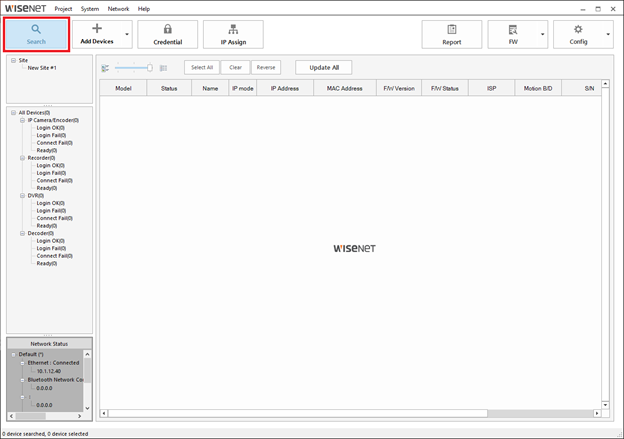Screen dimensions: 624x439
Task: Collapse the Decoder tree node
Action: [23, 233]
